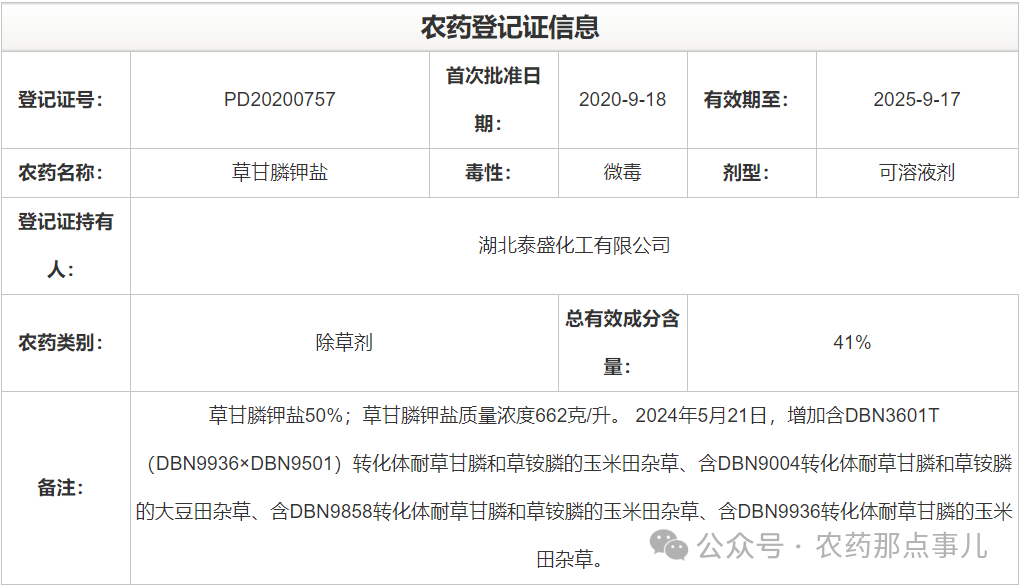
Task: Click the 备注 label
Action: 60,487
